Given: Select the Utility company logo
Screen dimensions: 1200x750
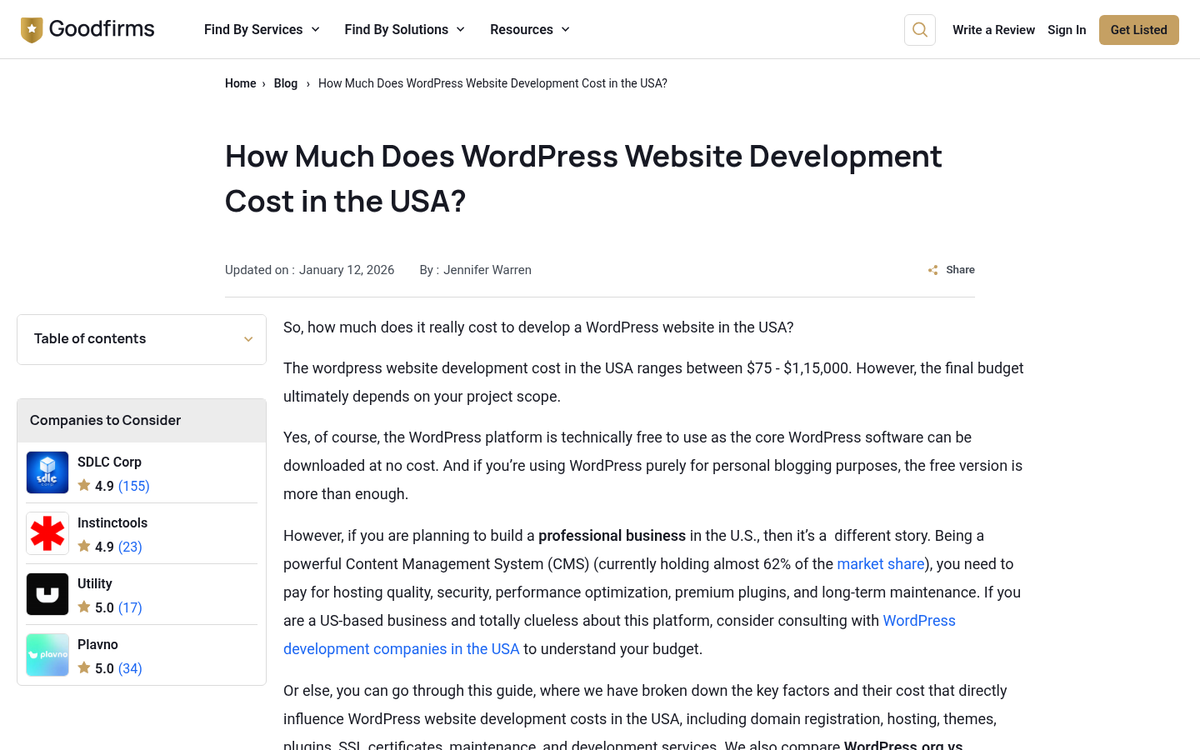Looking at the screenshot, I should (47, 594).
